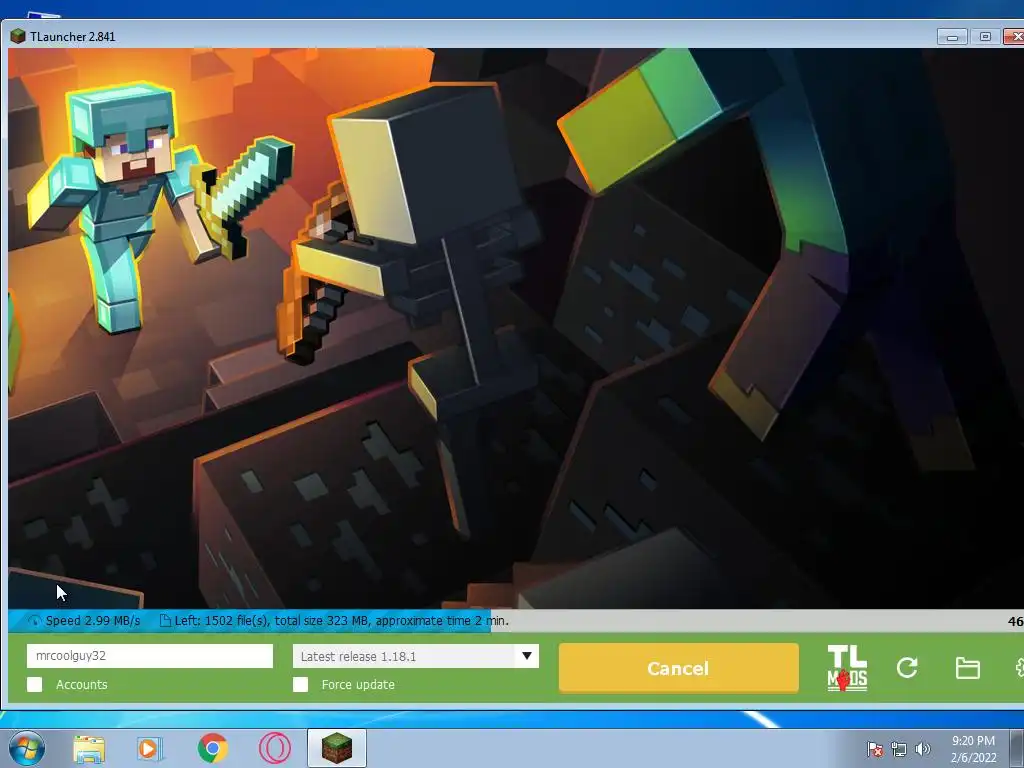This screenshot has height=768, width=1024.
Task: Click the Action Center flag tray icon
Action: [874, 749]
